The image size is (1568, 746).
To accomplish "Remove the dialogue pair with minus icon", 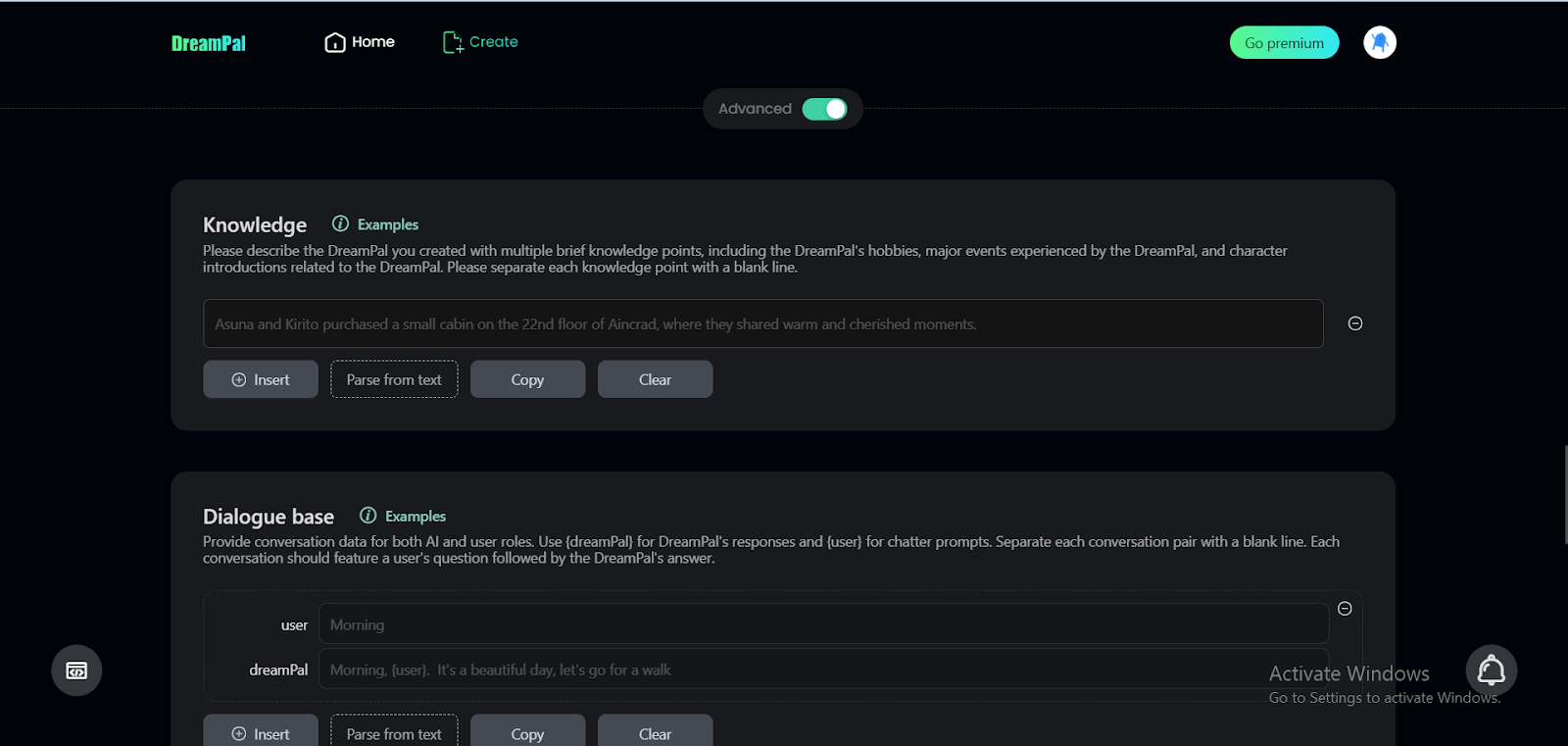I will 1345,609.
